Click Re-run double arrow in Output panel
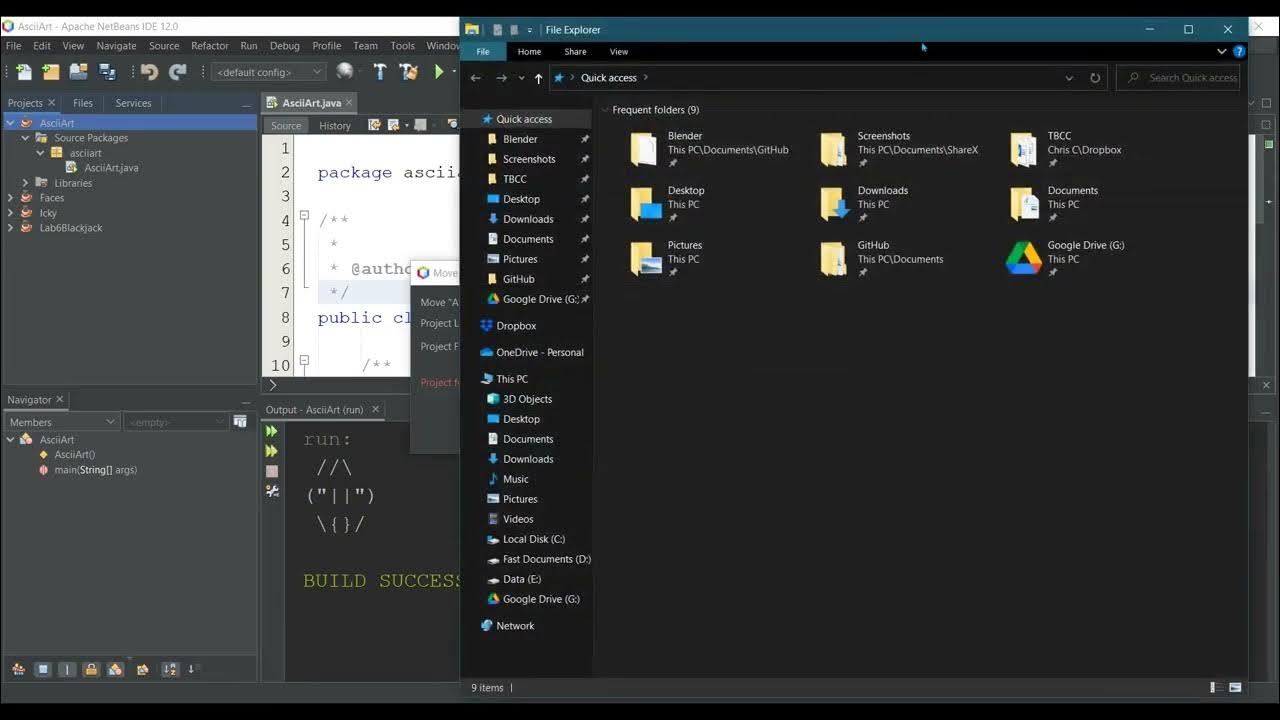Viewport: 1280px width, 720px height. [x=272, y=431]
